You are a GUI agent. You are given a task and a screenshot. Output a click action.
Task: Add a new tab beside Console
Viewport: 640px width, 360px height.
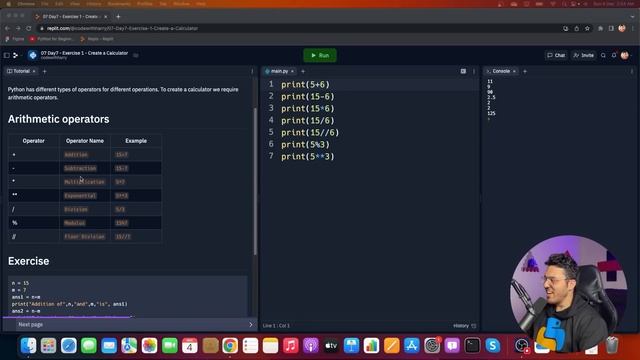point(525,71)
